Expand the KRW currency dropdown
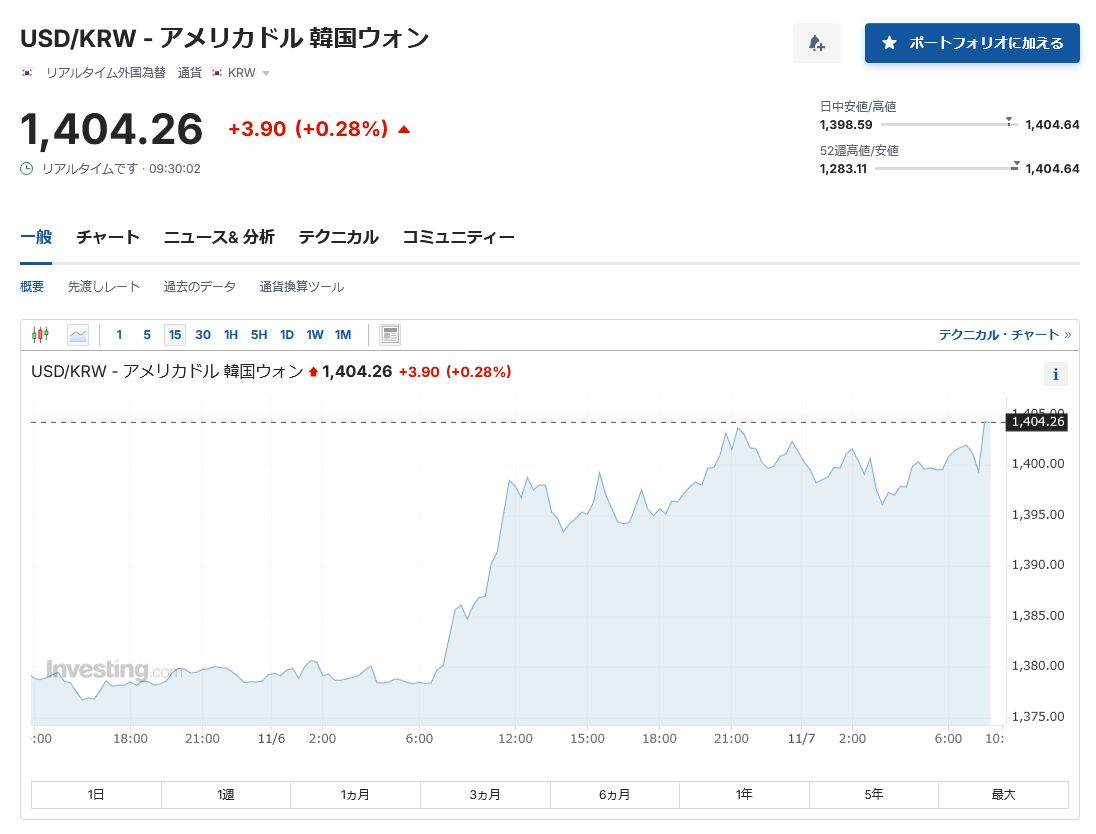 [266, 73]
